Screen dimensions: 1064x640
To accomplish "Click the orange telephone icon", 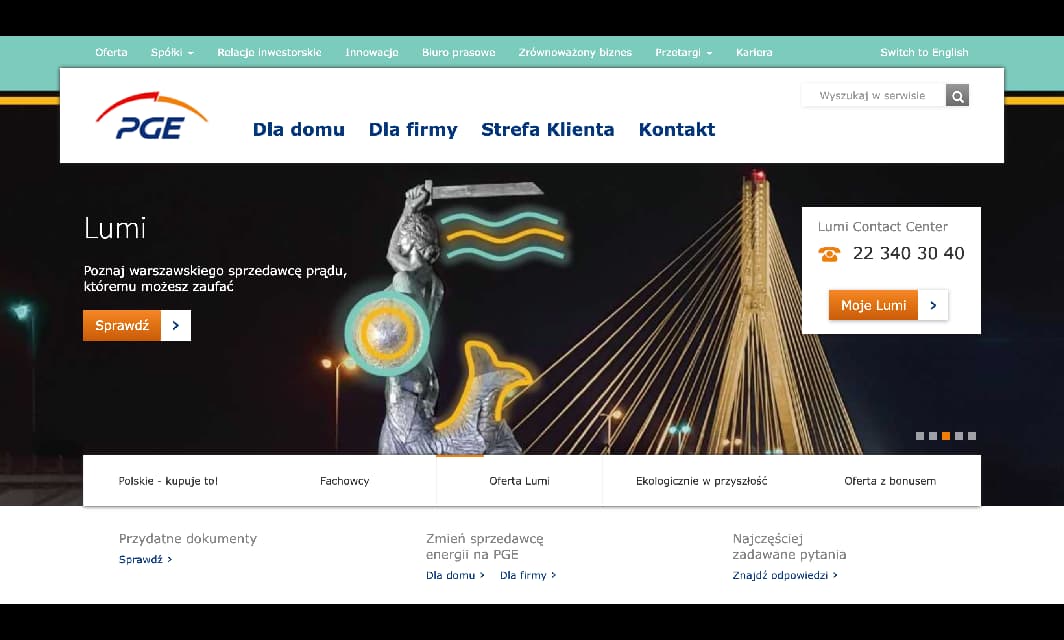I will point(829,254).
